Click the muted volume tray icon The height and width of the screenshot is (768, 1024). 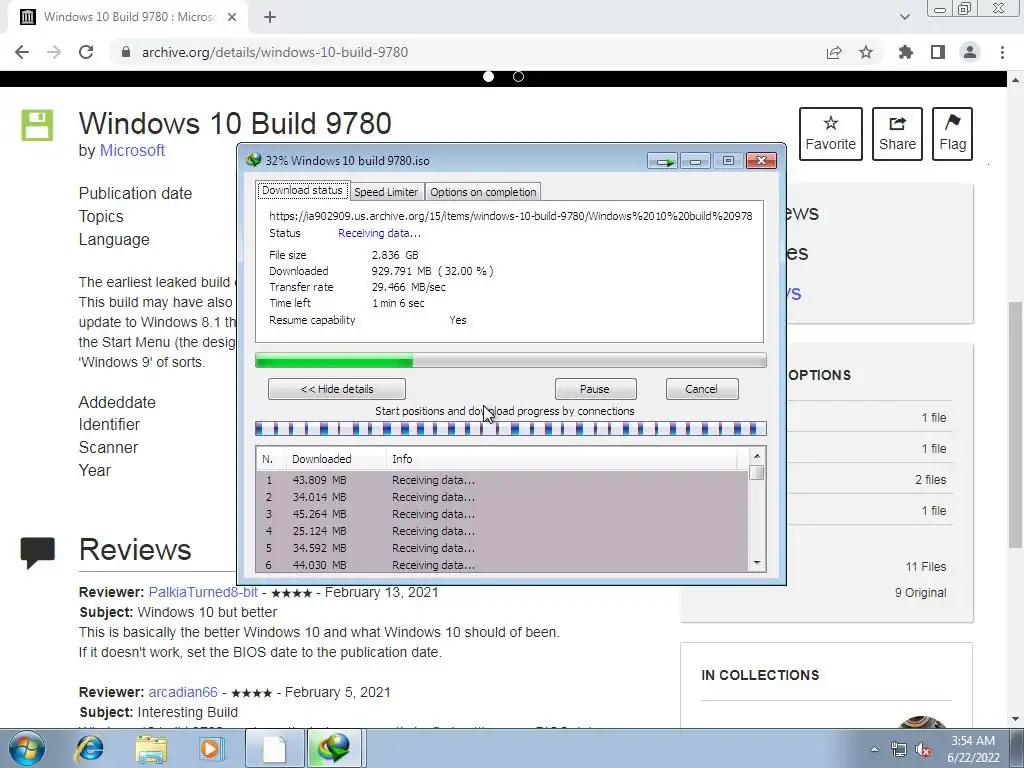923,750
